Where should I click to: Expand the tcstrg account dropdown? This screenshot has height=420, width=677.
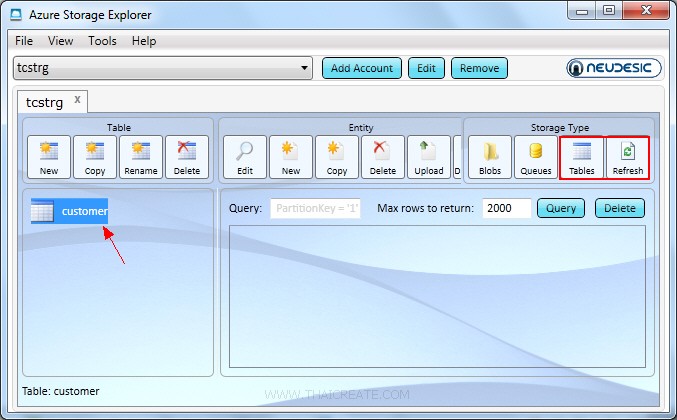pos(305,68)
